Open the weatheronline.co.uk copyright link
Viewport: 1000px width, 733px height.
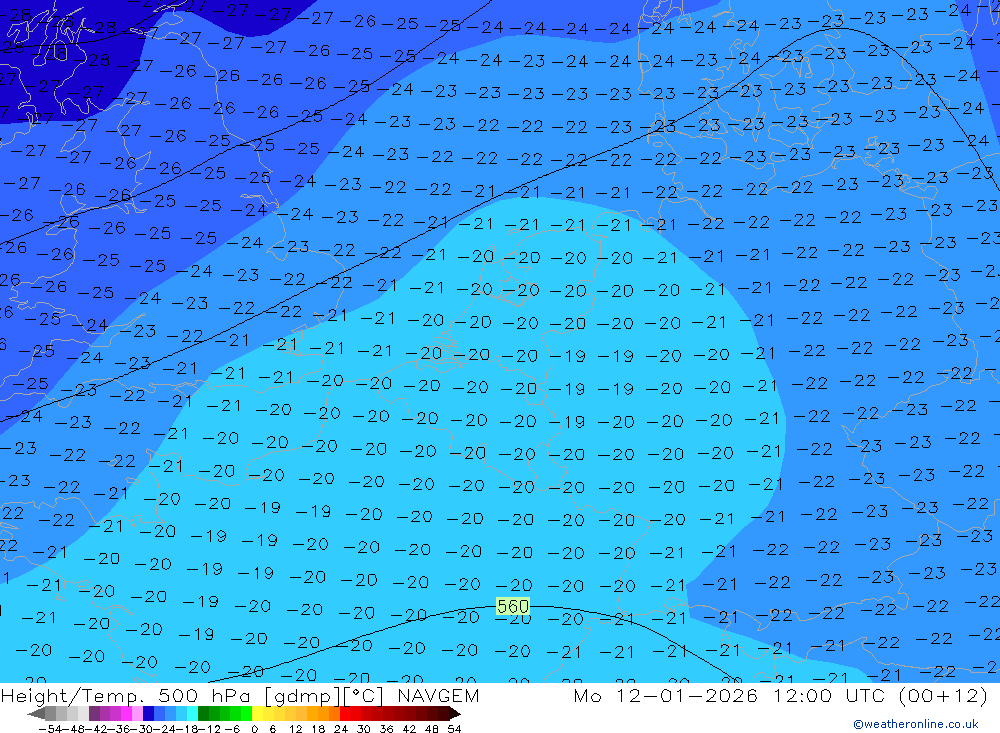[916, 724]
